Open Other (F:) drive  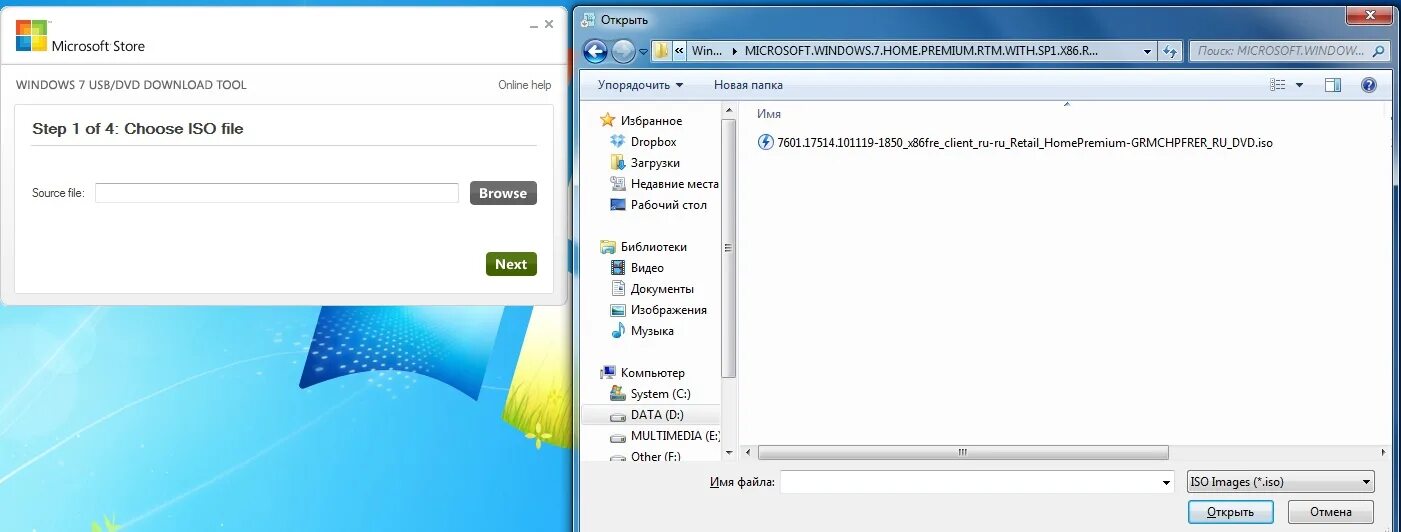[x=655, y=456]
